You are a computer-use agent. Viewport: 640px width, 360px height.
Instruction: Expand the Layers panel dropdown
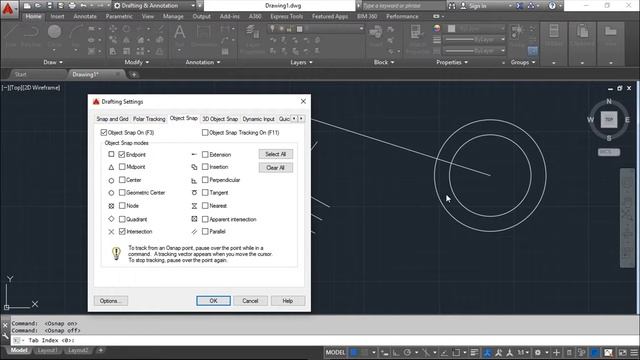click(301, 62)
